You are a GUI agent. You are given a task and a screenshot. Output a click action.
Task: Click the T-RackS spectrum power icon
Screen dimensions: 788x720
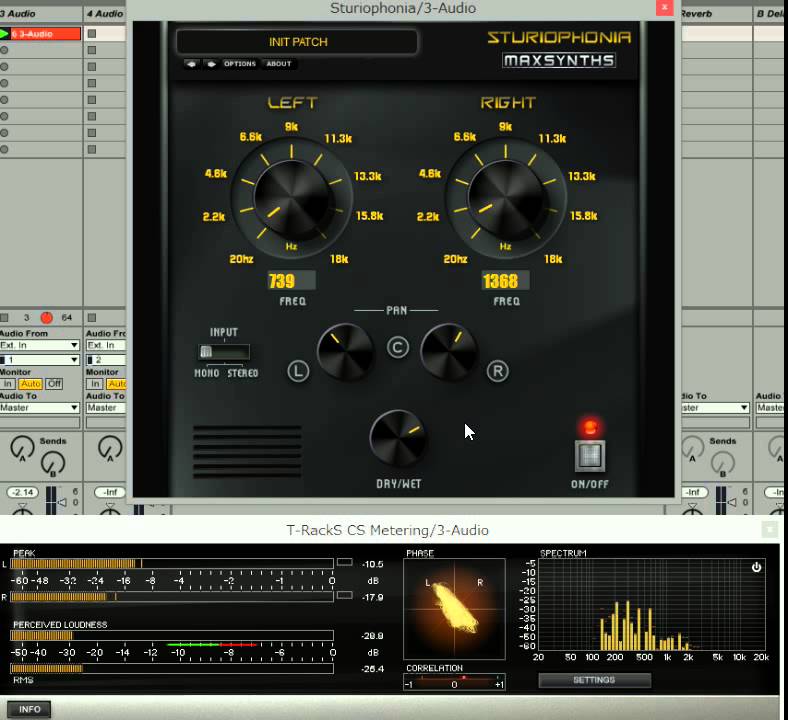pyautogui.click(x=756, y=567)
